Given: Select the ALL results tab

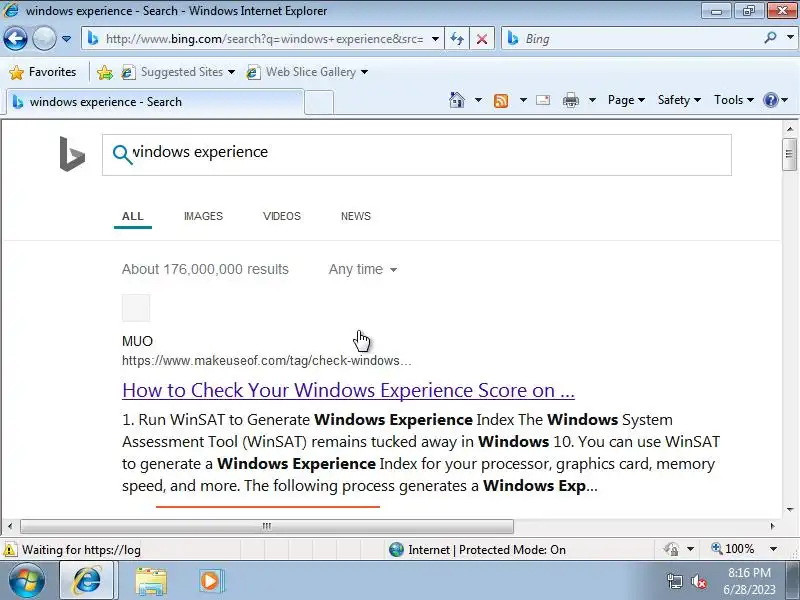Looking at the screenshot, I should 133,216.
